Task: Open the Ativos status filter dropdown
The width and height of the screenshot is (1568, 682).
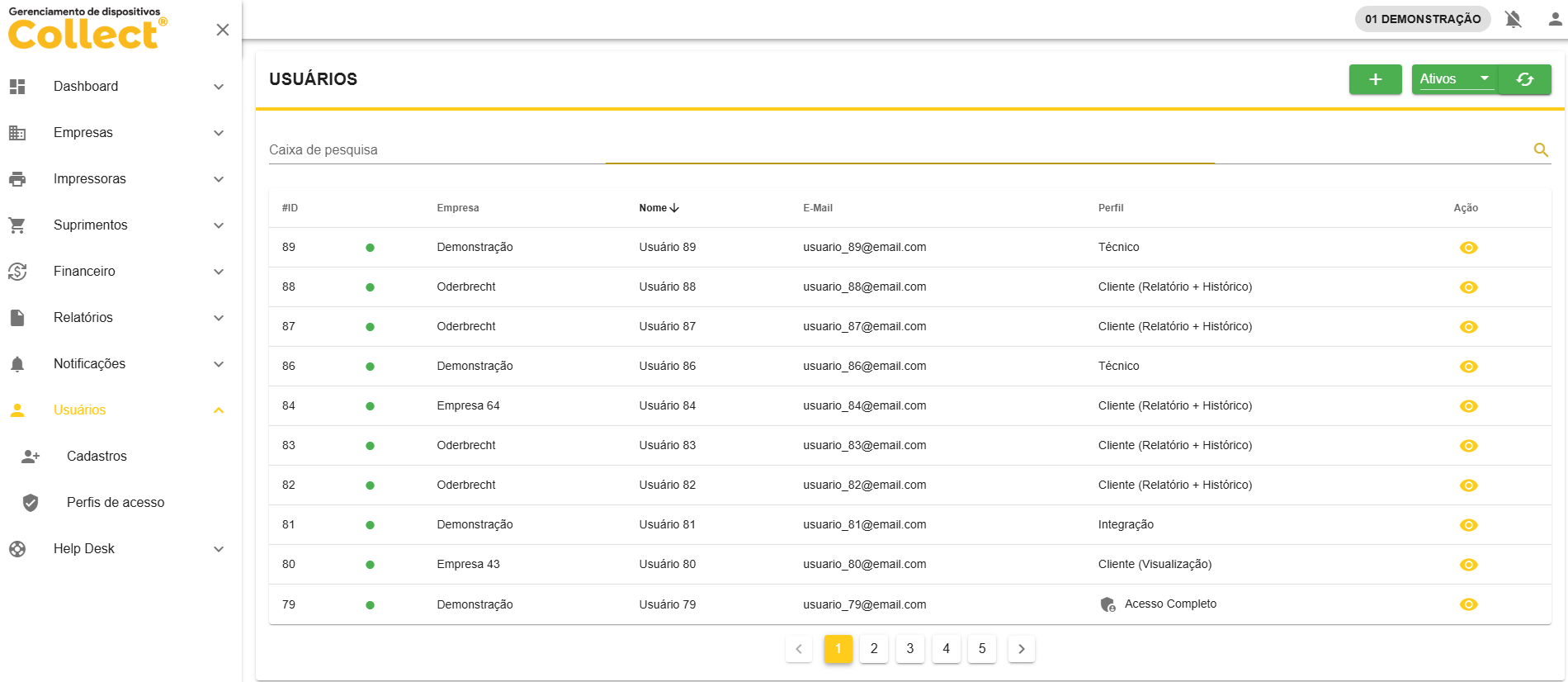Action: (1454, 79)
